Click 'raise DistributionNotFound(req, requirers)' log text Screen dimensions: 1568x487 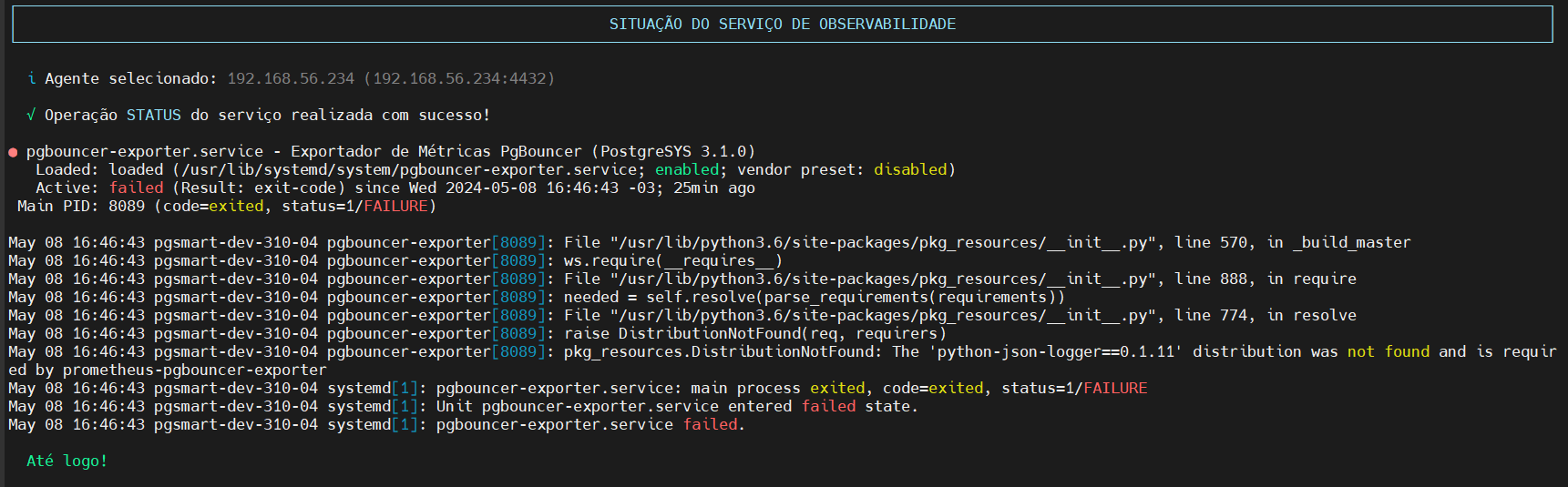pos(755,333)
